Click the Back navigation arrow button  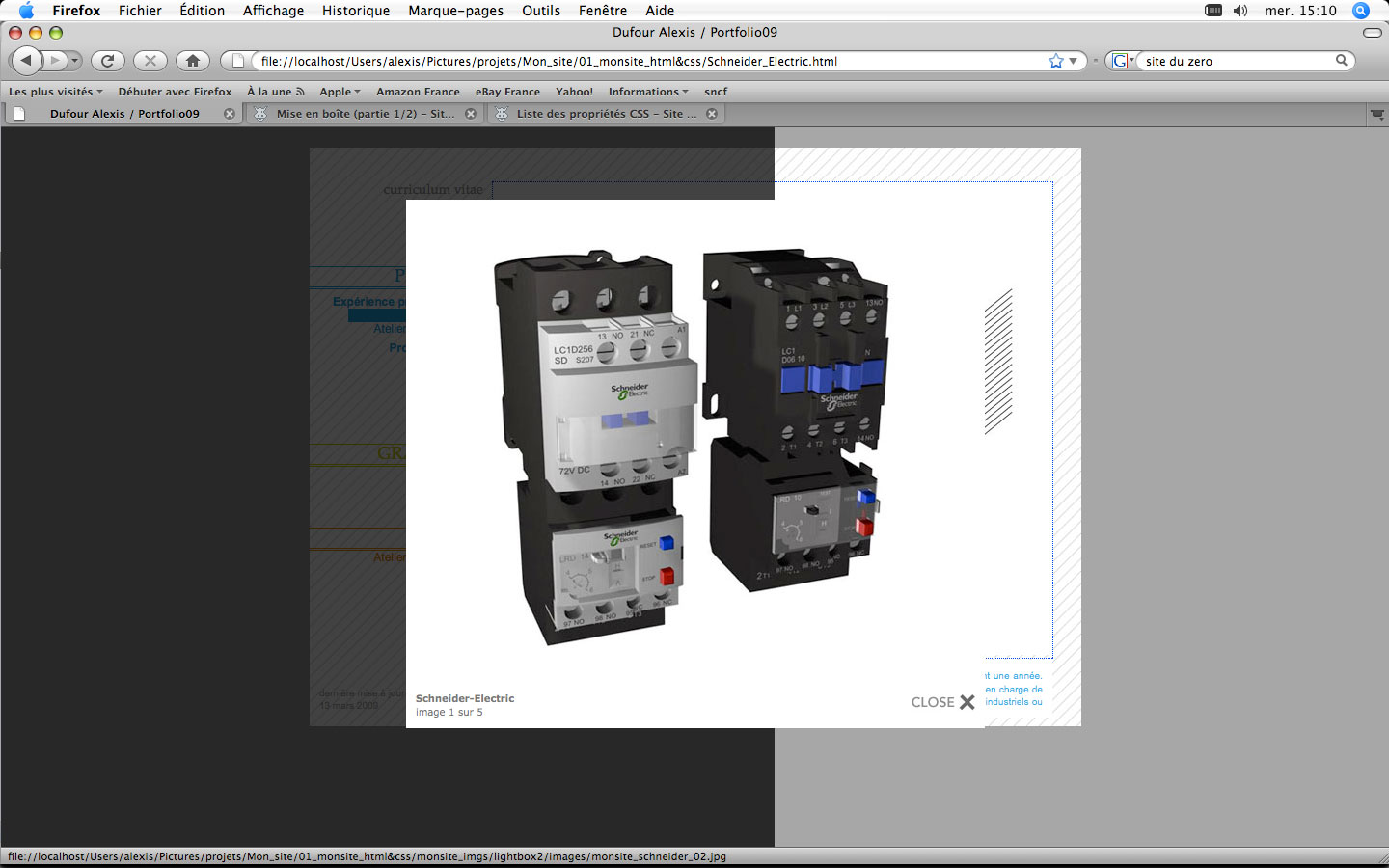coord(26,60)
